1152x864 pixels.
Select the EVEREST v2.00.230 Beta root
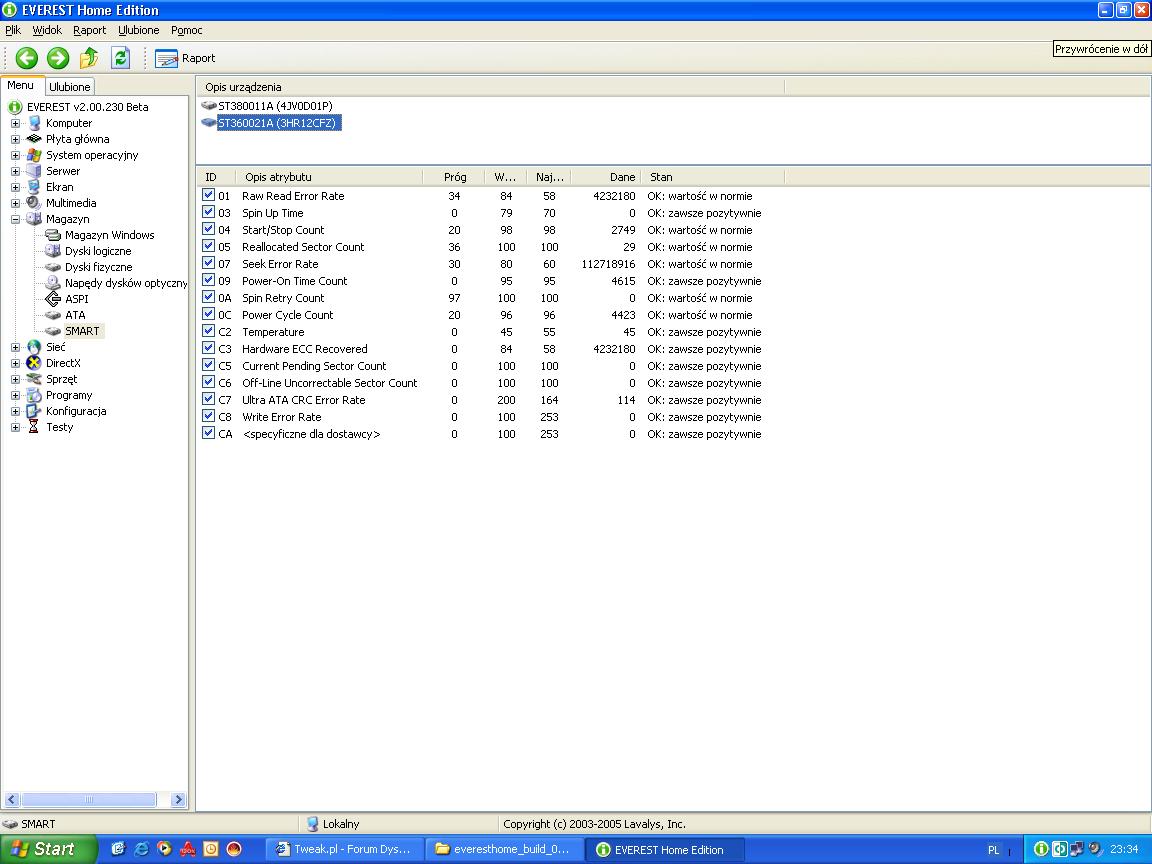pyautogui.click(x=87, y=107)
